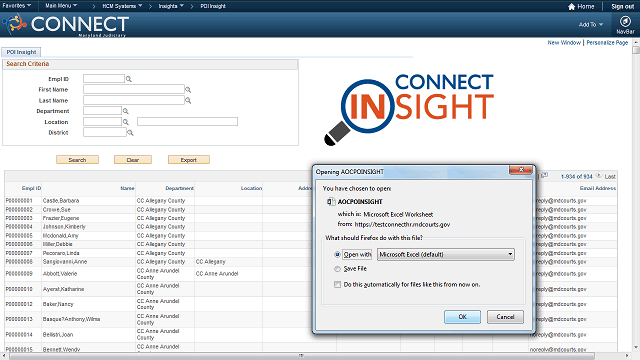The image size is (640, 360).
Task: Open the First Name lookup magnifier
Action: click(x=188, y=90)
